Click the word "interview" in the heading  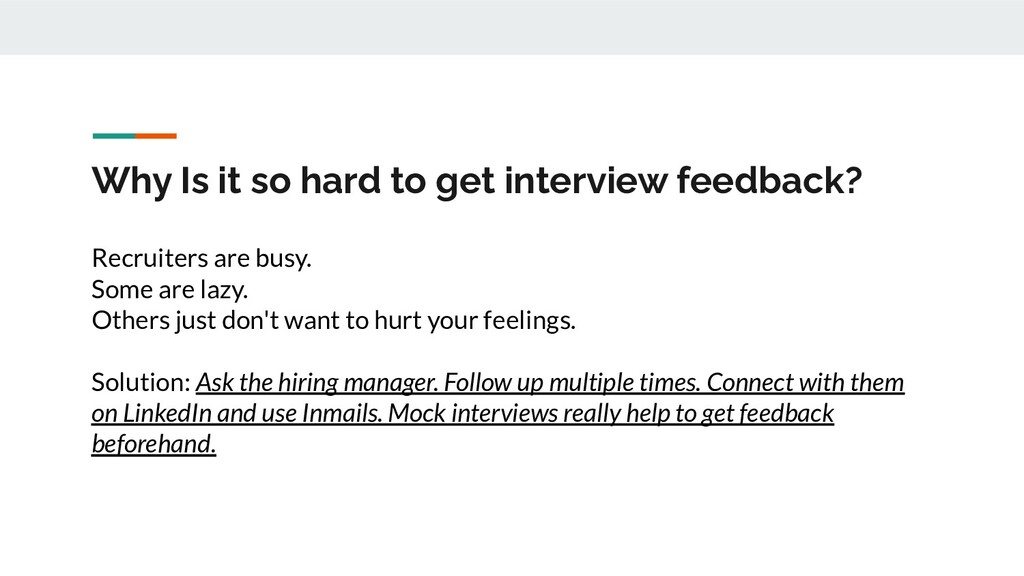point(586,180)
